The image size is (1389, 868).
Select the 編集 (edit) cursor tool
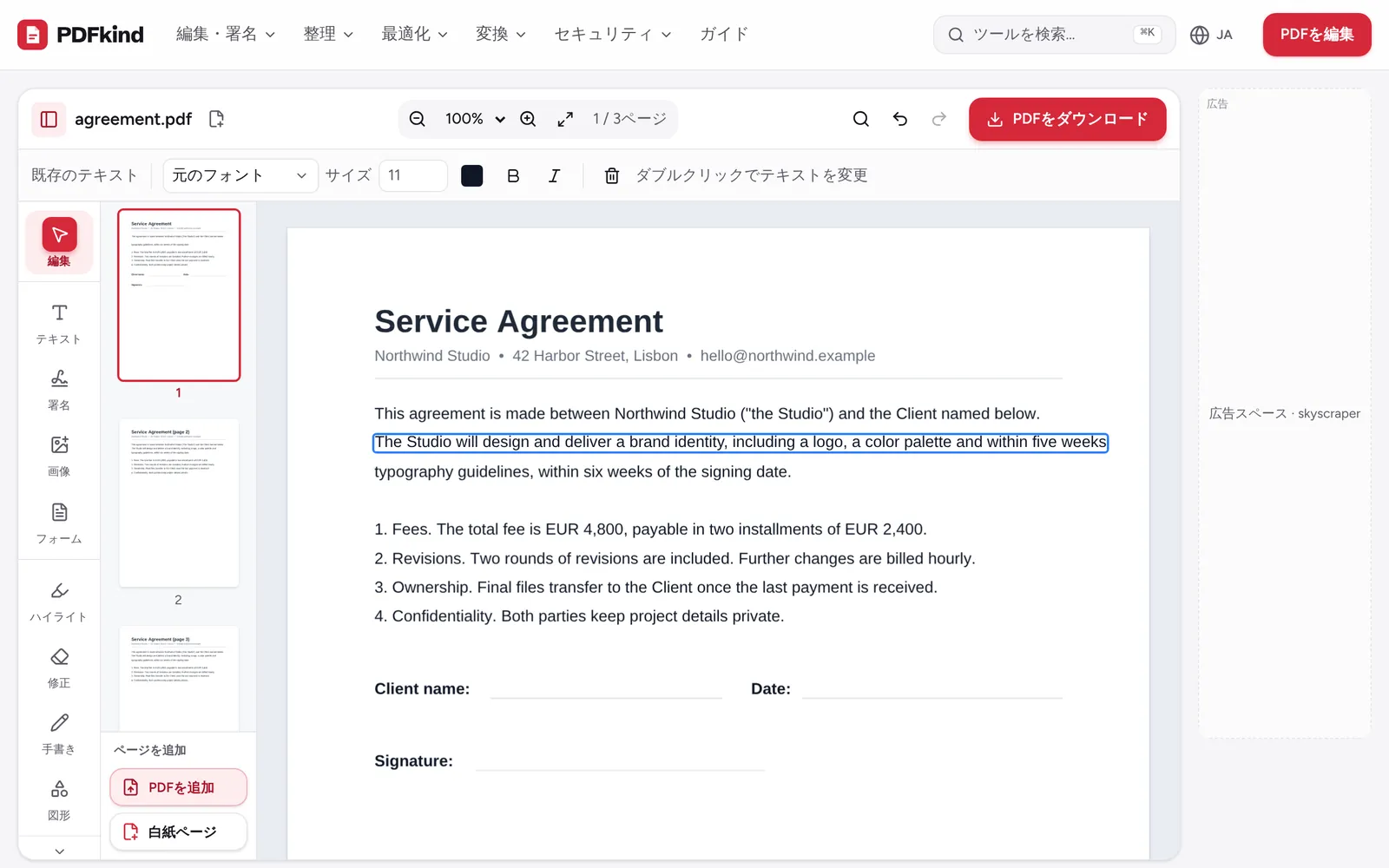pos(59,242)
